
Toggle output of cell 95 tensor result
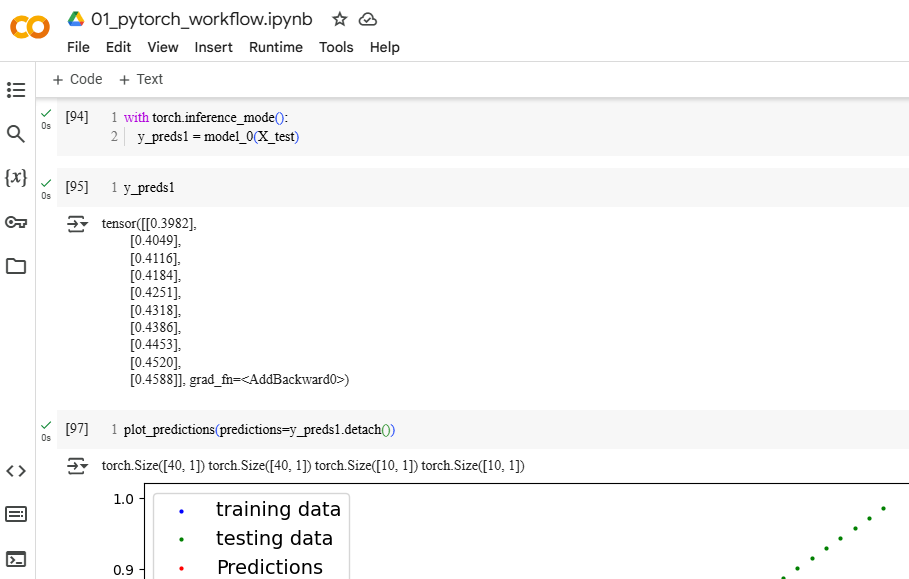point(77,224)
